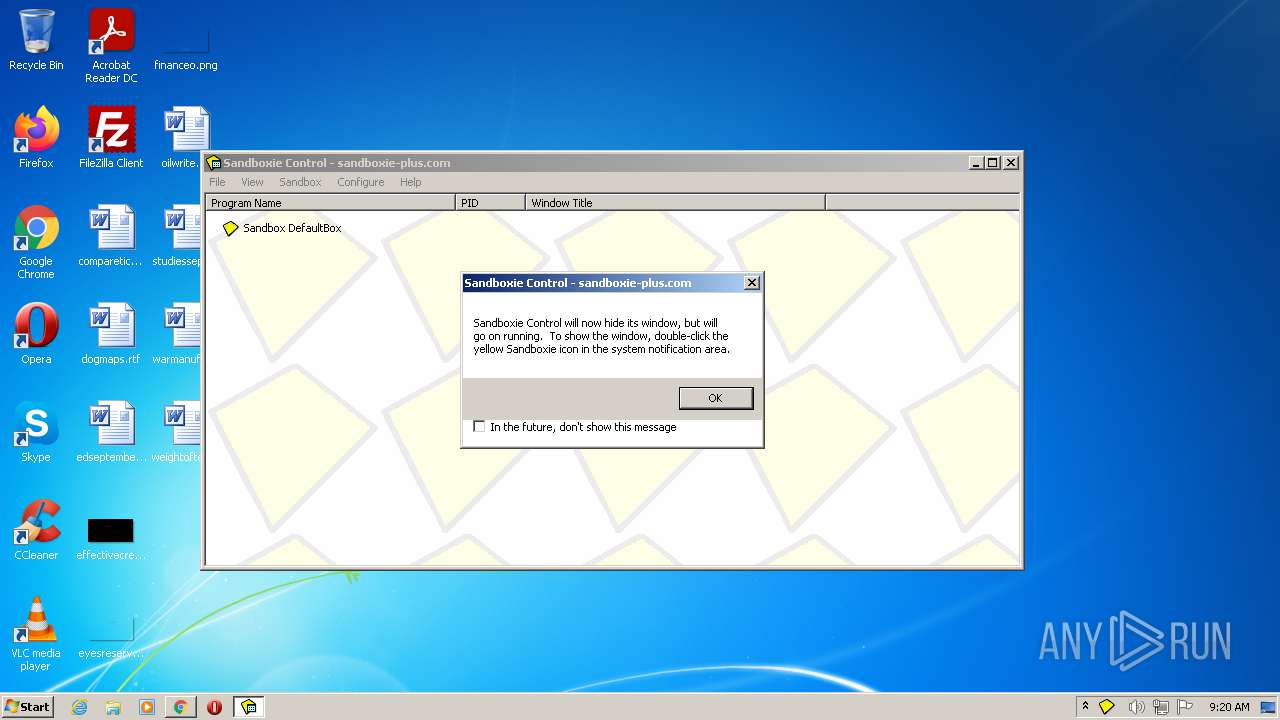Screen dimensions: 1280x720
Task: Select the Sandbox DefaultBox tree row
Action: point(282,228)
